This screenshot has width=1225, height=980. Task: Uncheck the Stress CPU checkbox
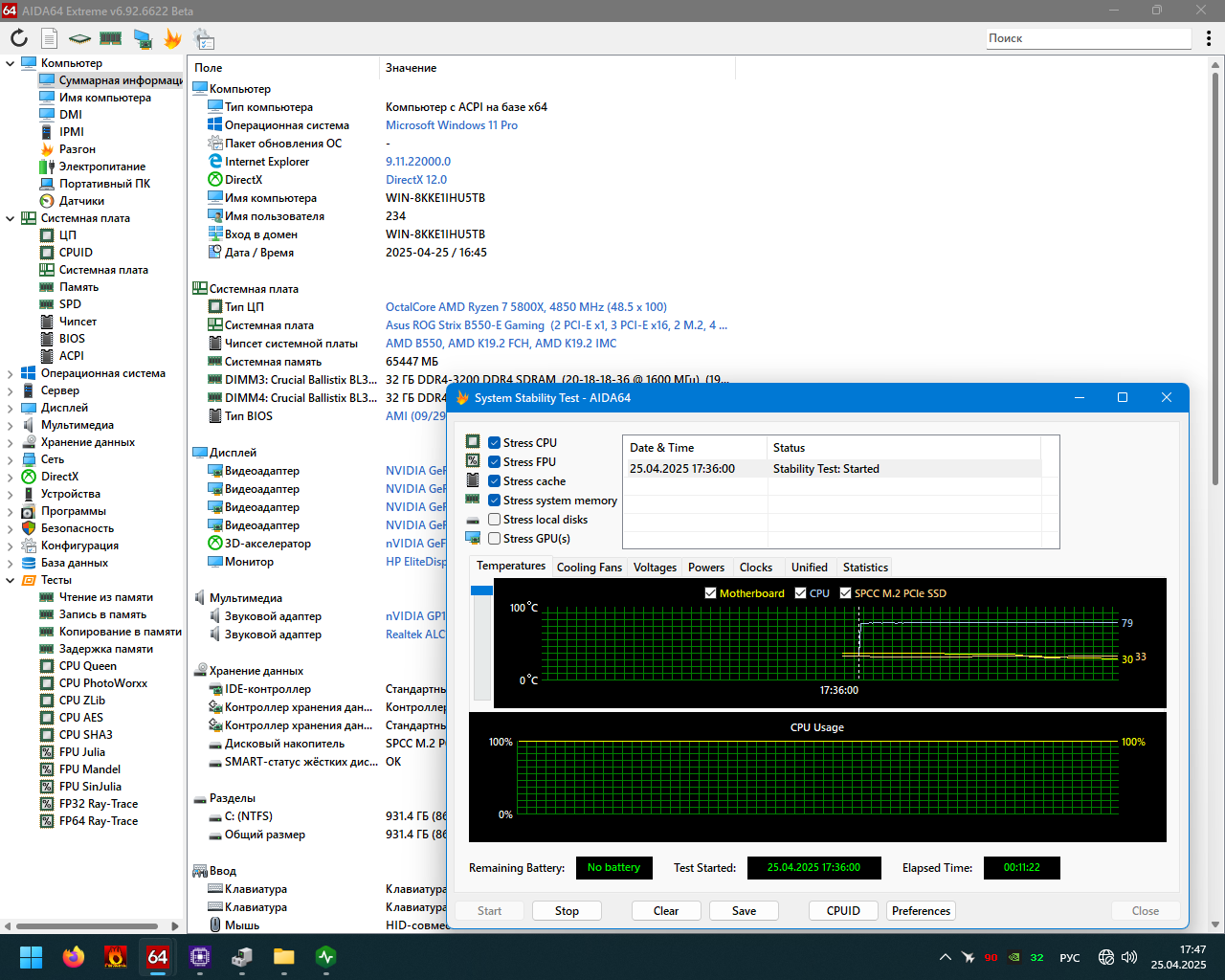(x=494, y=443)
